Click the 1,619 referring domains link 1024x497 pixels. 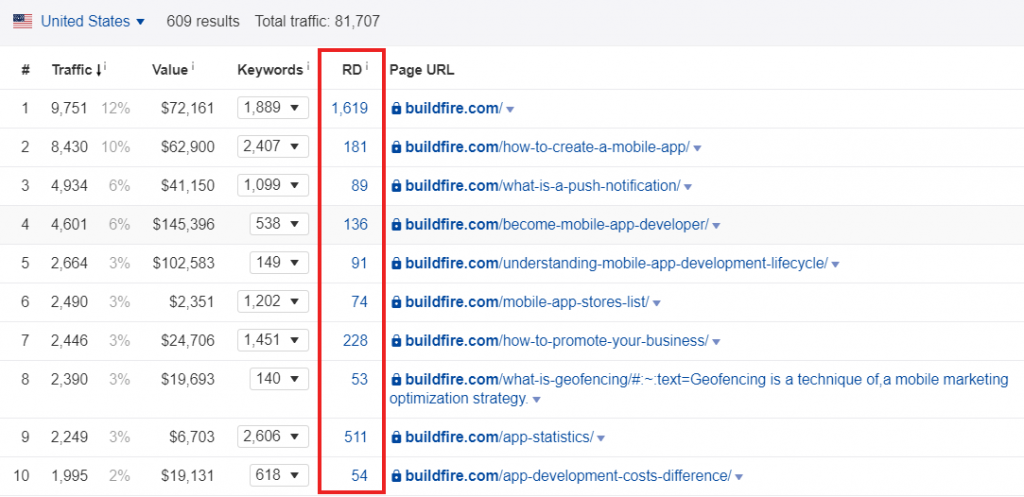coord(349,108)
